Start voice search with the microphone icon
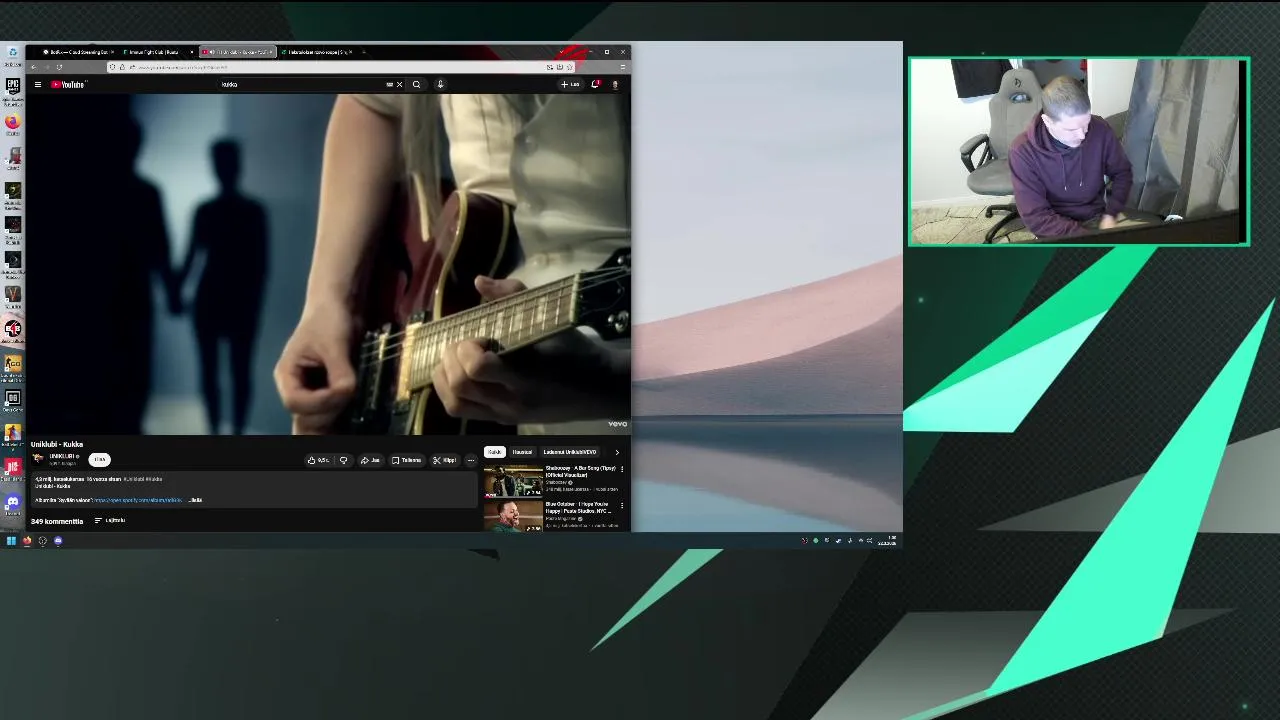This screenshot has height=720, width=1280. (x=440, y=85)
